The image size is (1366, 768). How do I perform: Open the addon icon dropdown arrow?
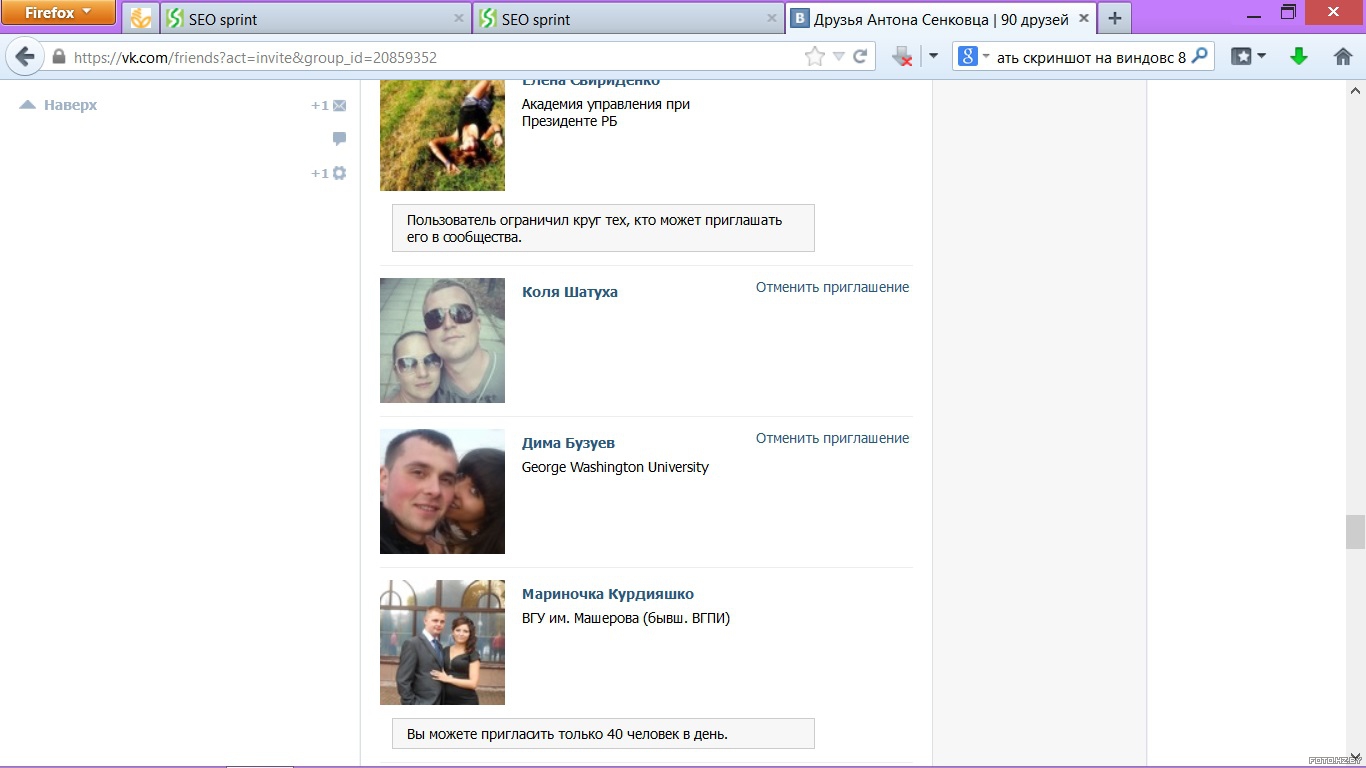(934, 57)
